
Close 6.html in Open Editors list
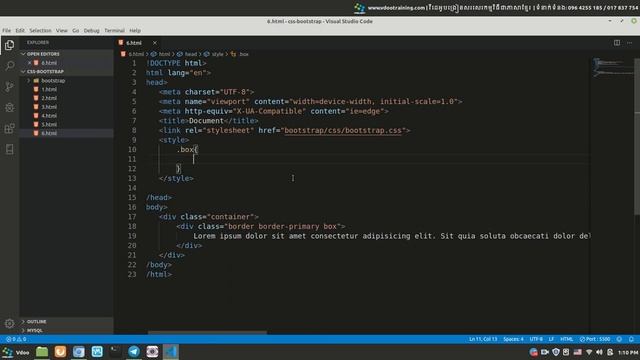(29, 63)
